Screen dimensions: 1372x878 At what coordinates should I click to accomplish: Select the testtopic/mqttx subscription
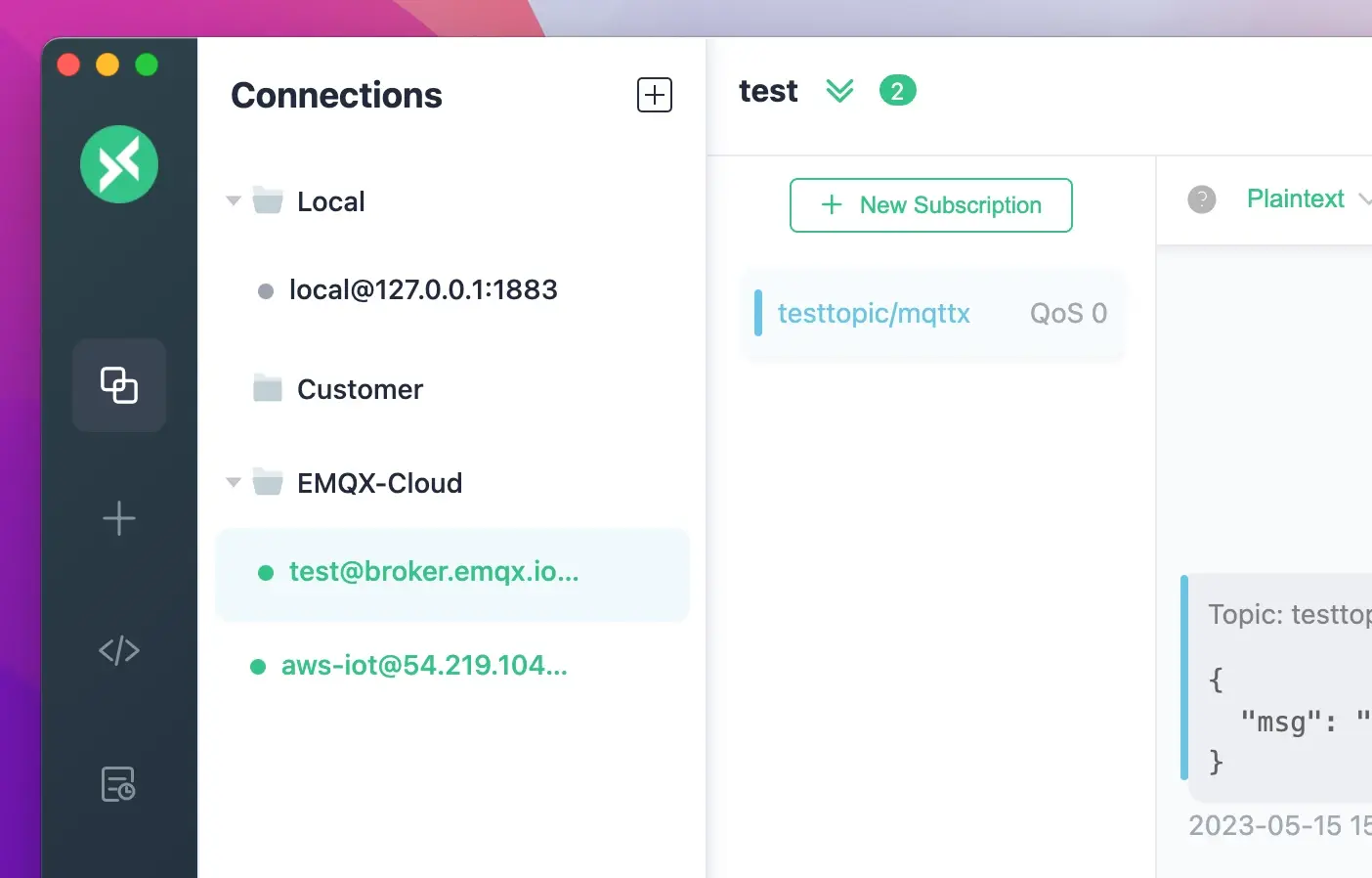tap(874, 313)
